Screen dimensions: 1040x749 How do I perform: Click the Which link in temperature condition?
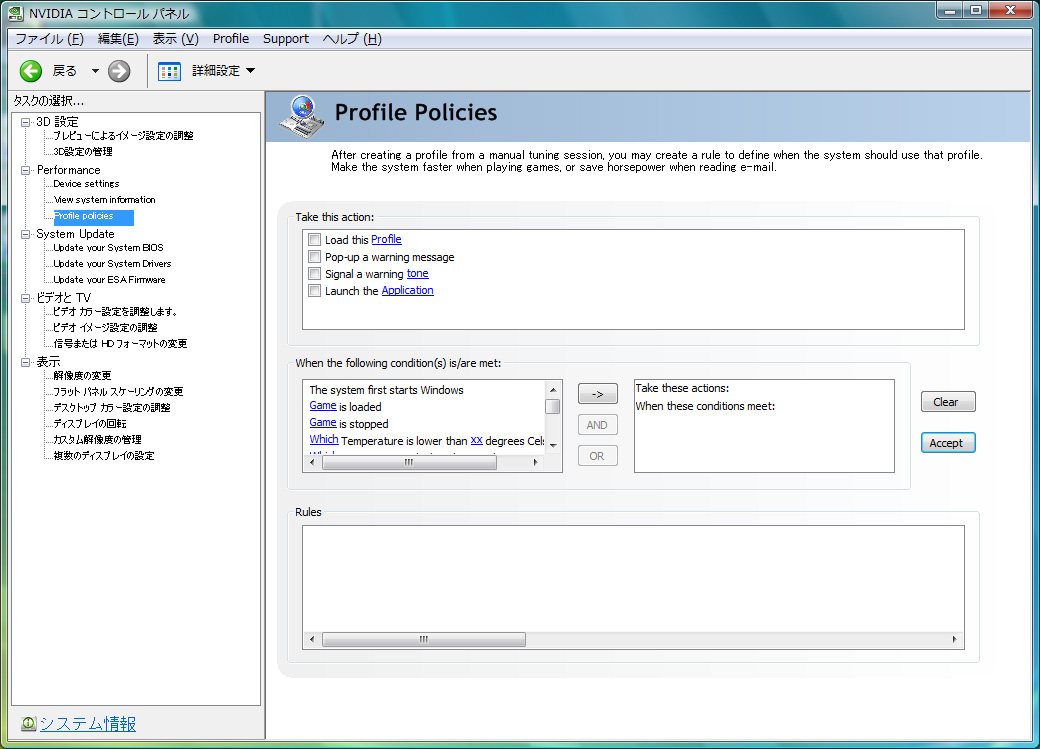(324, 439)
